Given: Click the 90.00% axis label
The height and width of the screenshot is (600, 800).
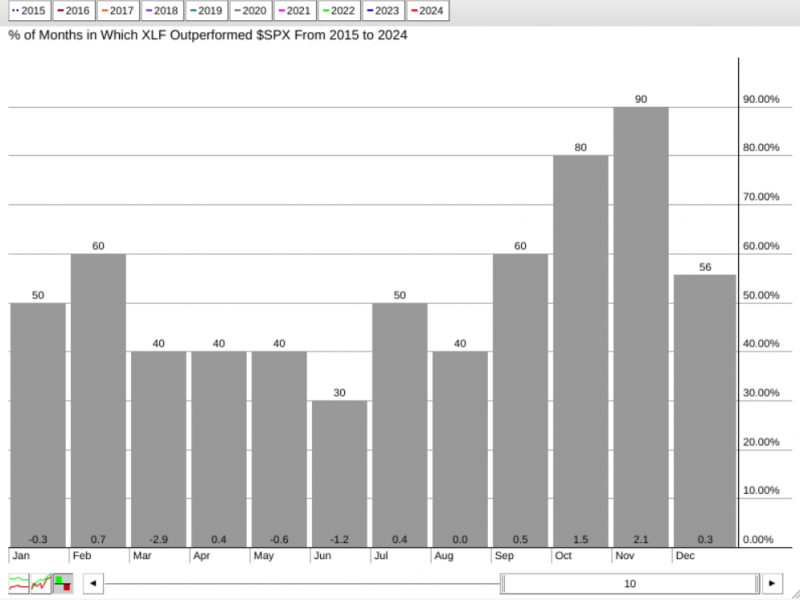Looking at the screenshot, I should [x=761, y=99].
